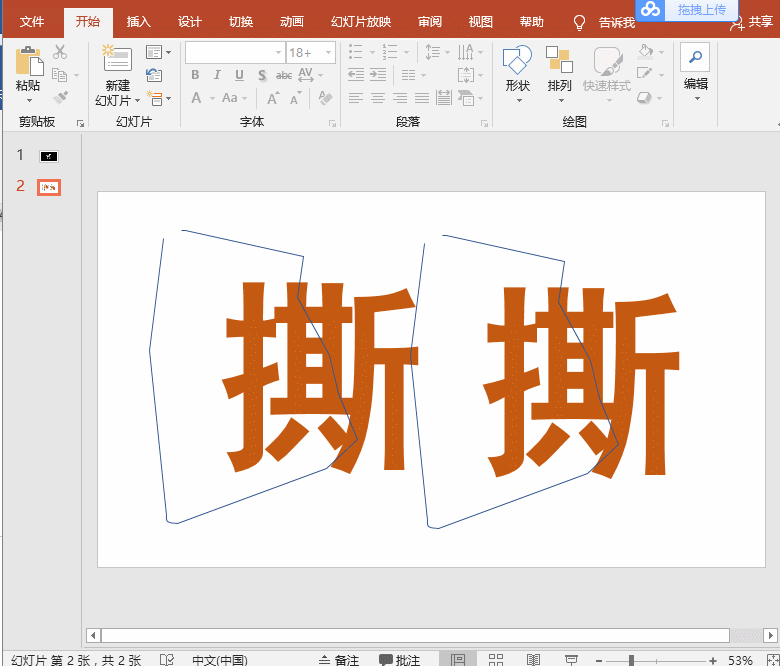Open the Editing search menu
The width and height of the screenshot is (780, 666).
[695, 70]
